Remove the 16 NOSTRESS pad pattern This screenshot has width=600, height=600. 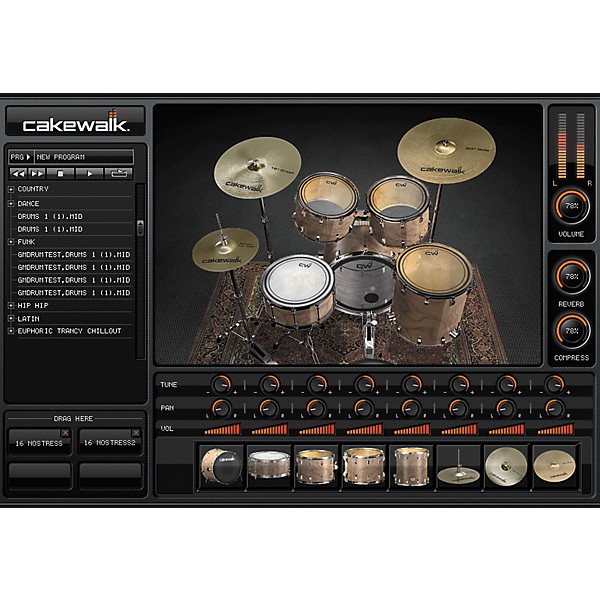pos(65,433)
